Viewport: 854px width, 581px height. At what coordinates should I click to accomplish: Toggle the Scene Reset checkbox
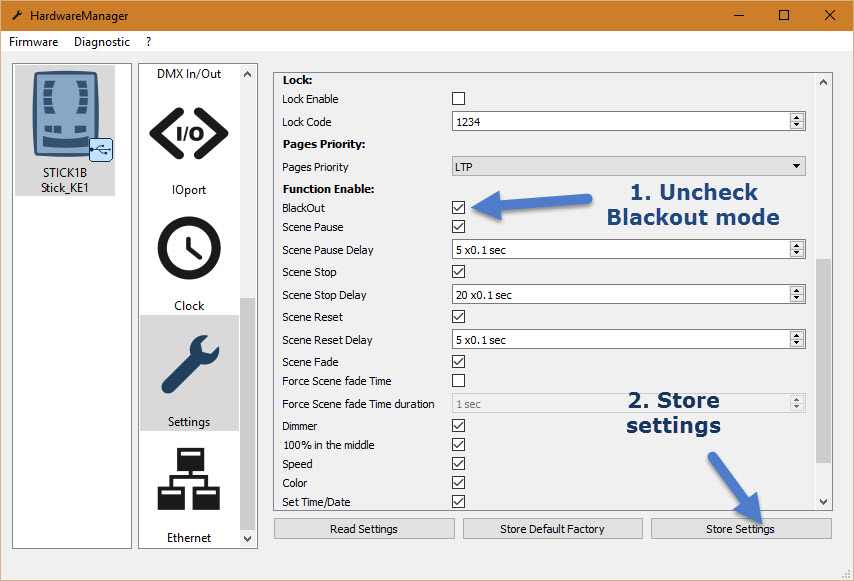click(459, 316)
